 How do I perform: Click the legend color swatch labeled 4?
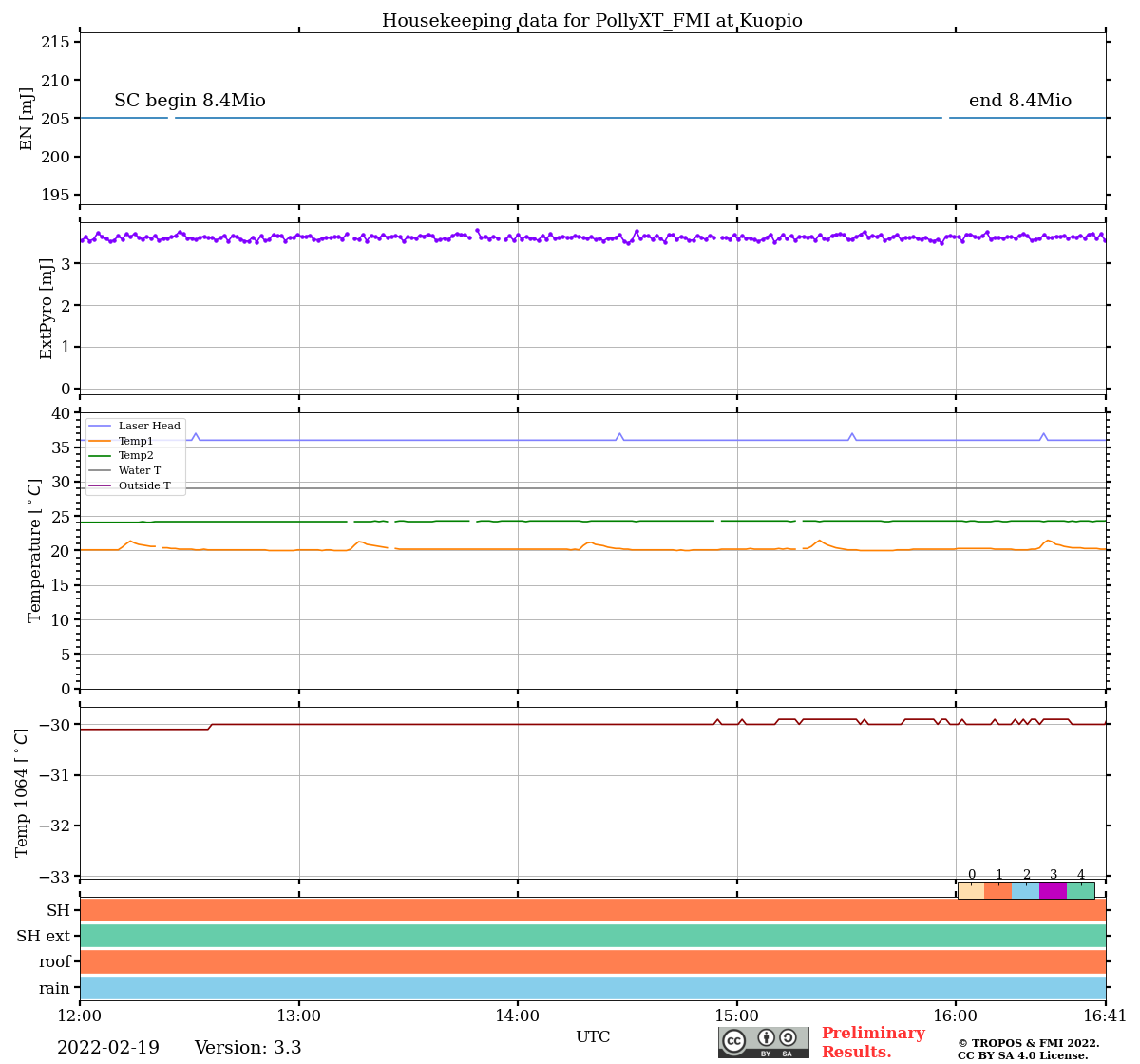tap(1080, 890)
